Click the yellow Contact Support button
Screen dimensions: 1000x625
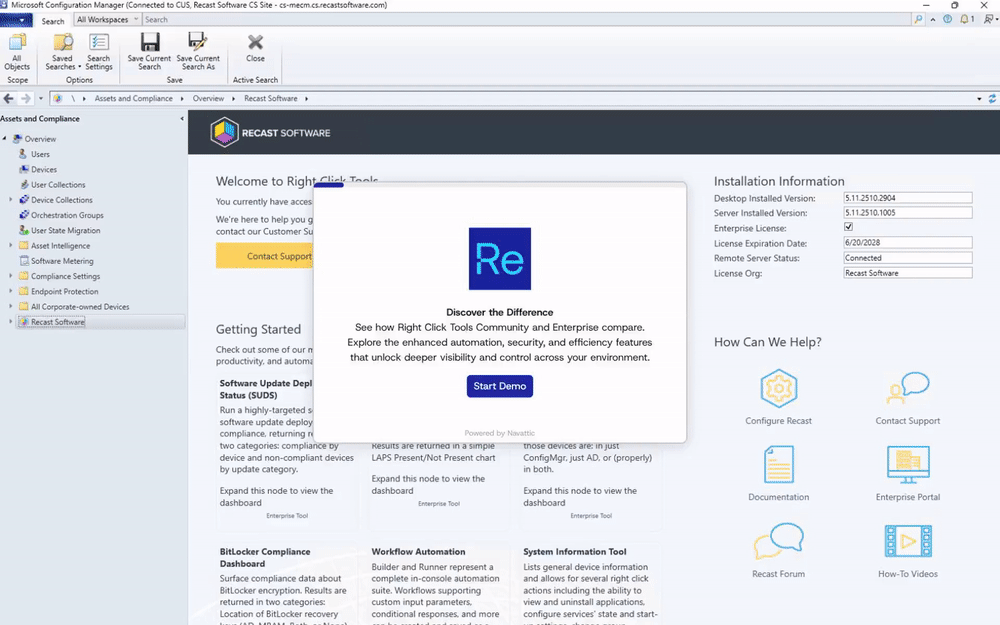click(266, 256)
